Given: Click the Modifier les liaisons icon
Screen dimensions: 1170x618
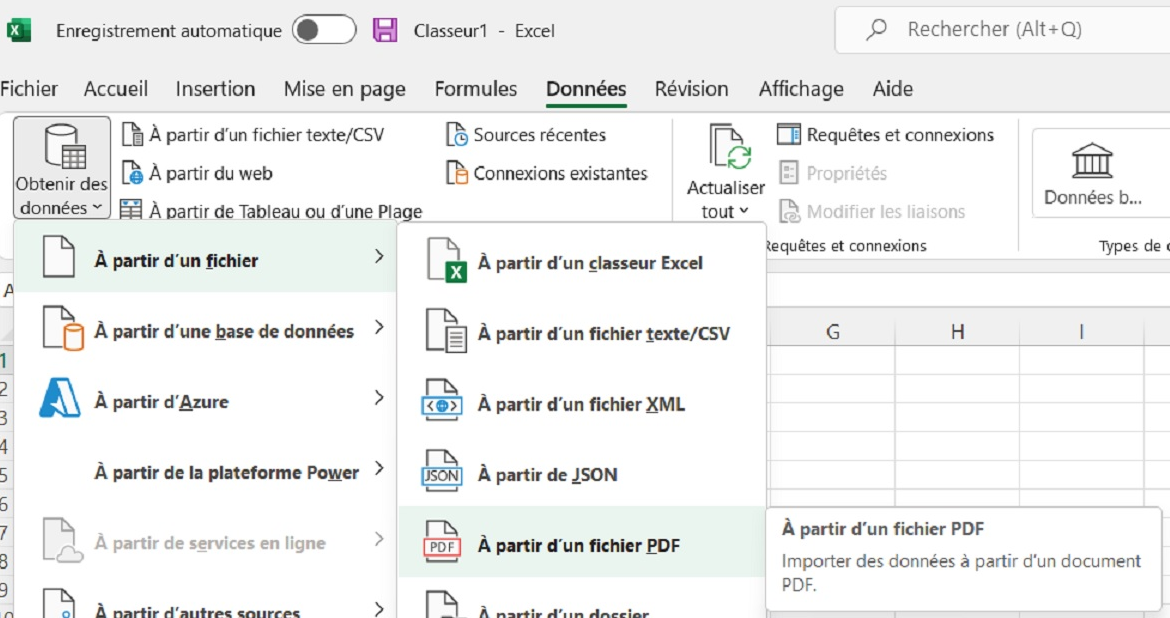Looking at the screenshot, I should (789, 211).
